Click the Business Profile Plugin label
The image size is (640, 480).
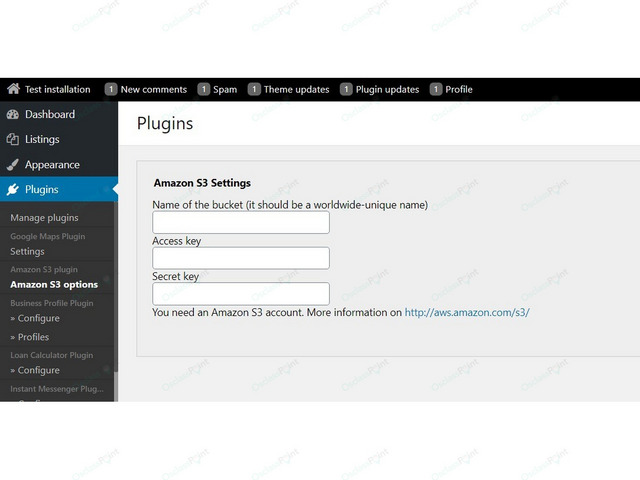[52, 303]
